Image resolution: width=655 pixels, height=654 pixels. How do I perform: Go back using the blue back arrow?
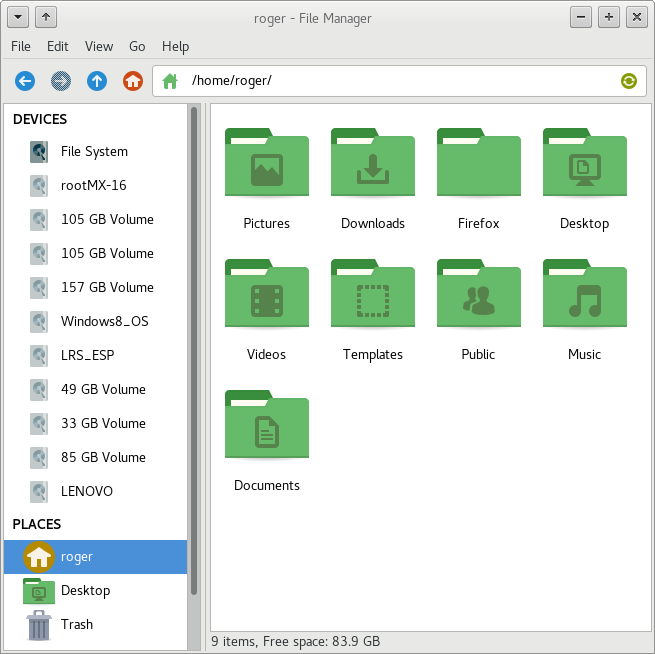click(x=26, y=81)
